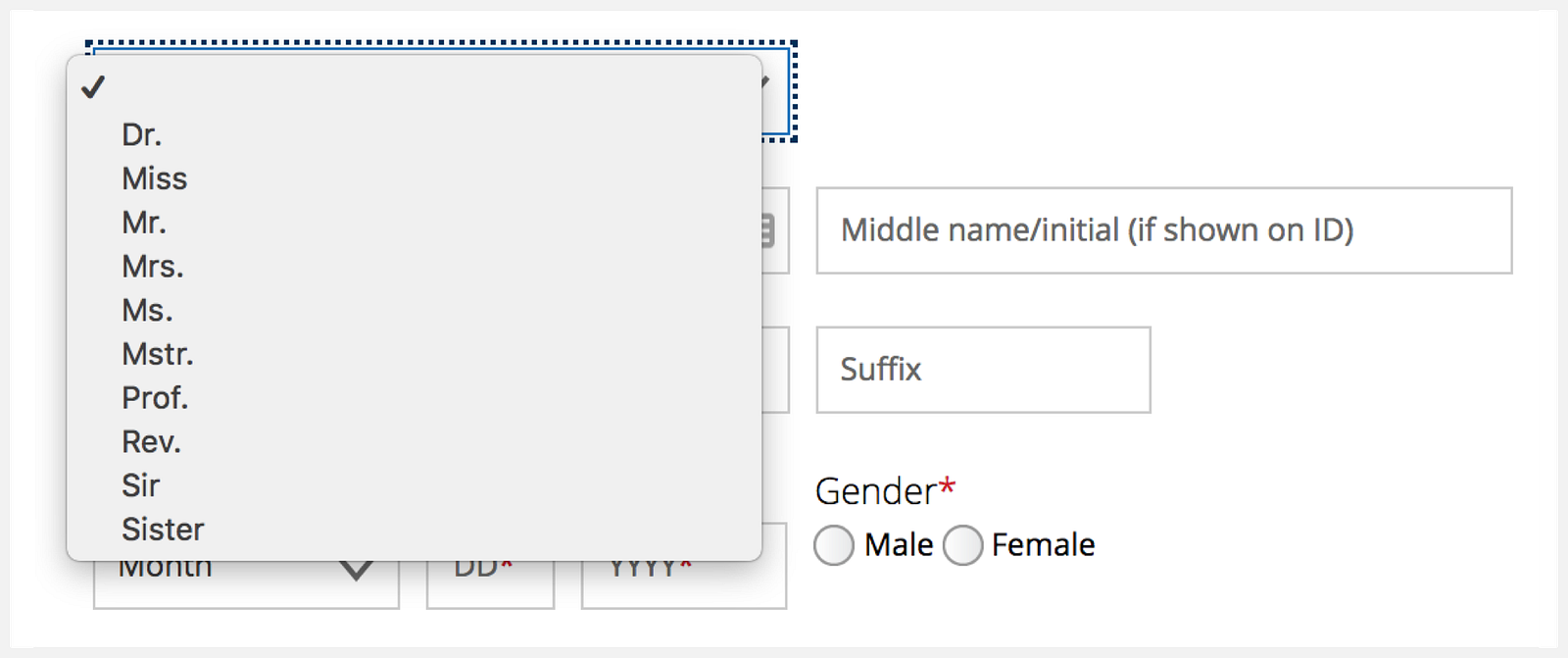Image resolution: width=1568 pixels, height=658 pixels.
Task: Choose Dr. from the title list
Action: tap(142, 134)
